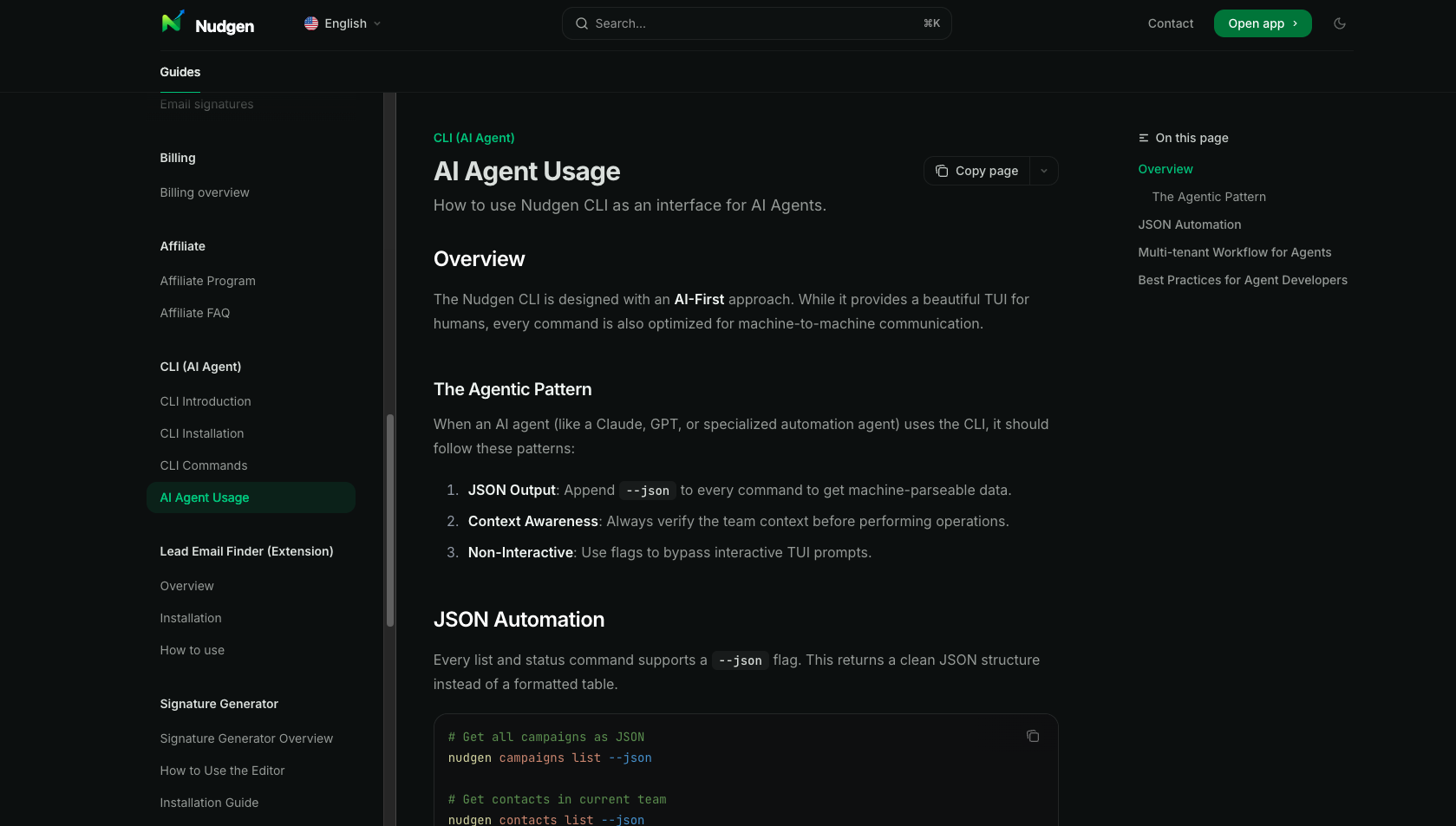The image size is (1456, 826).
Task: Open CLI Commands in the sidebar
Action: point(203,465)
